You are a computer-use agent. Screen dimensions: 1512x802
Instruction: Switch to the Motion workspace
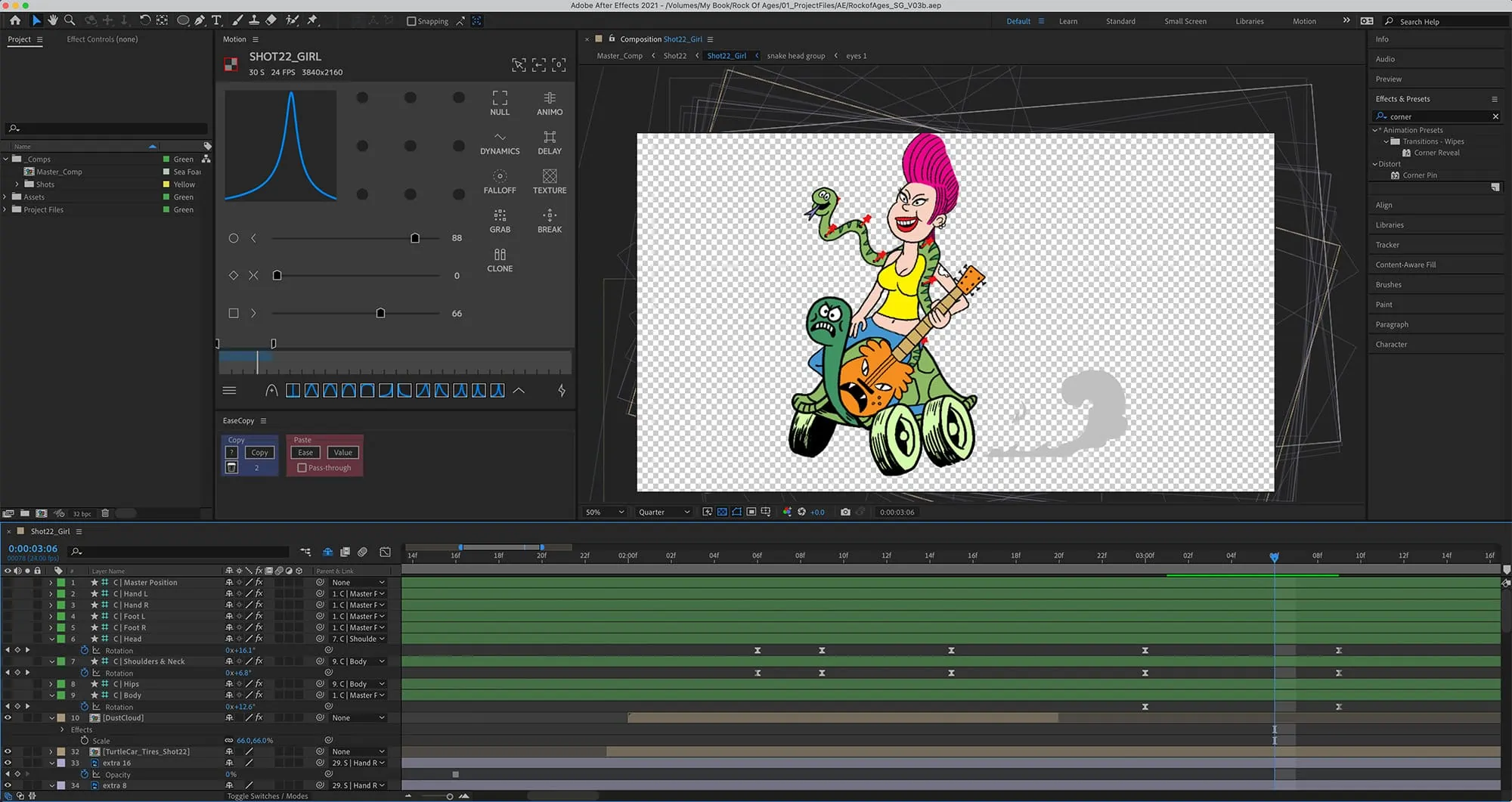pos(1304,21)
